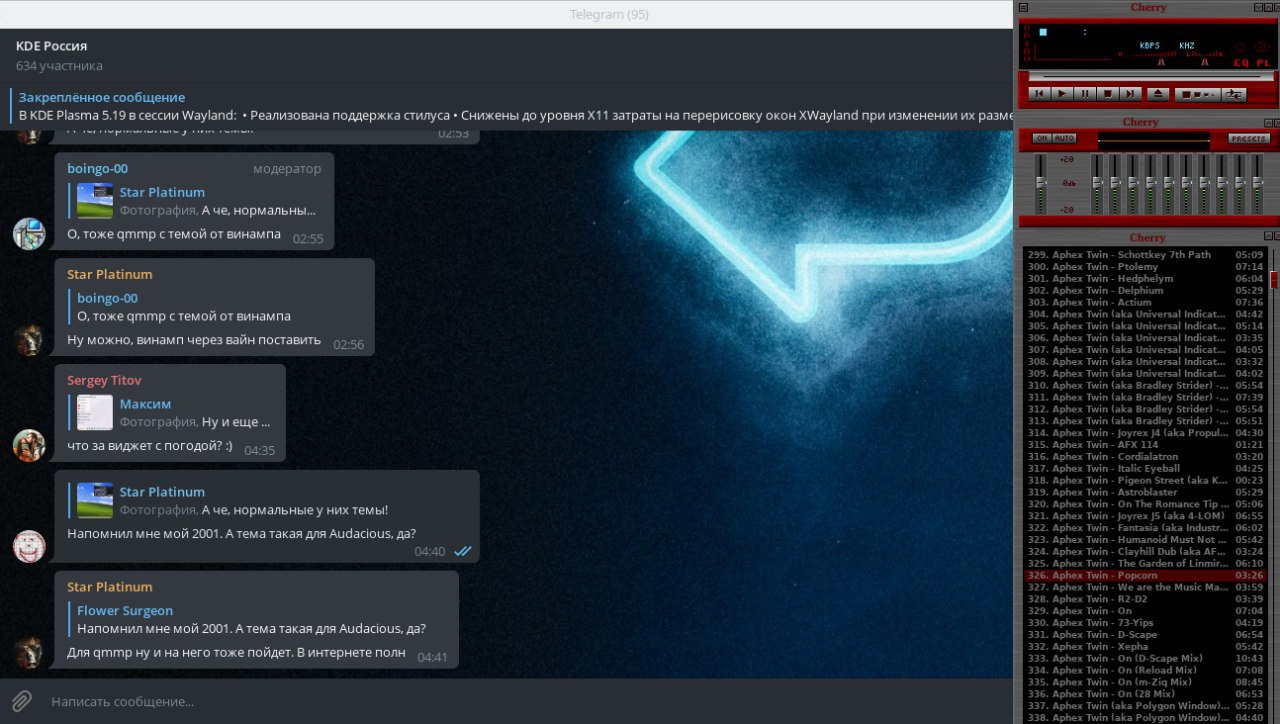Select track 336 On (28 Mix)
Image resolution: width=1280 pixels, height=724 pixels.
pyautogui.click(x=1145, y=694)
